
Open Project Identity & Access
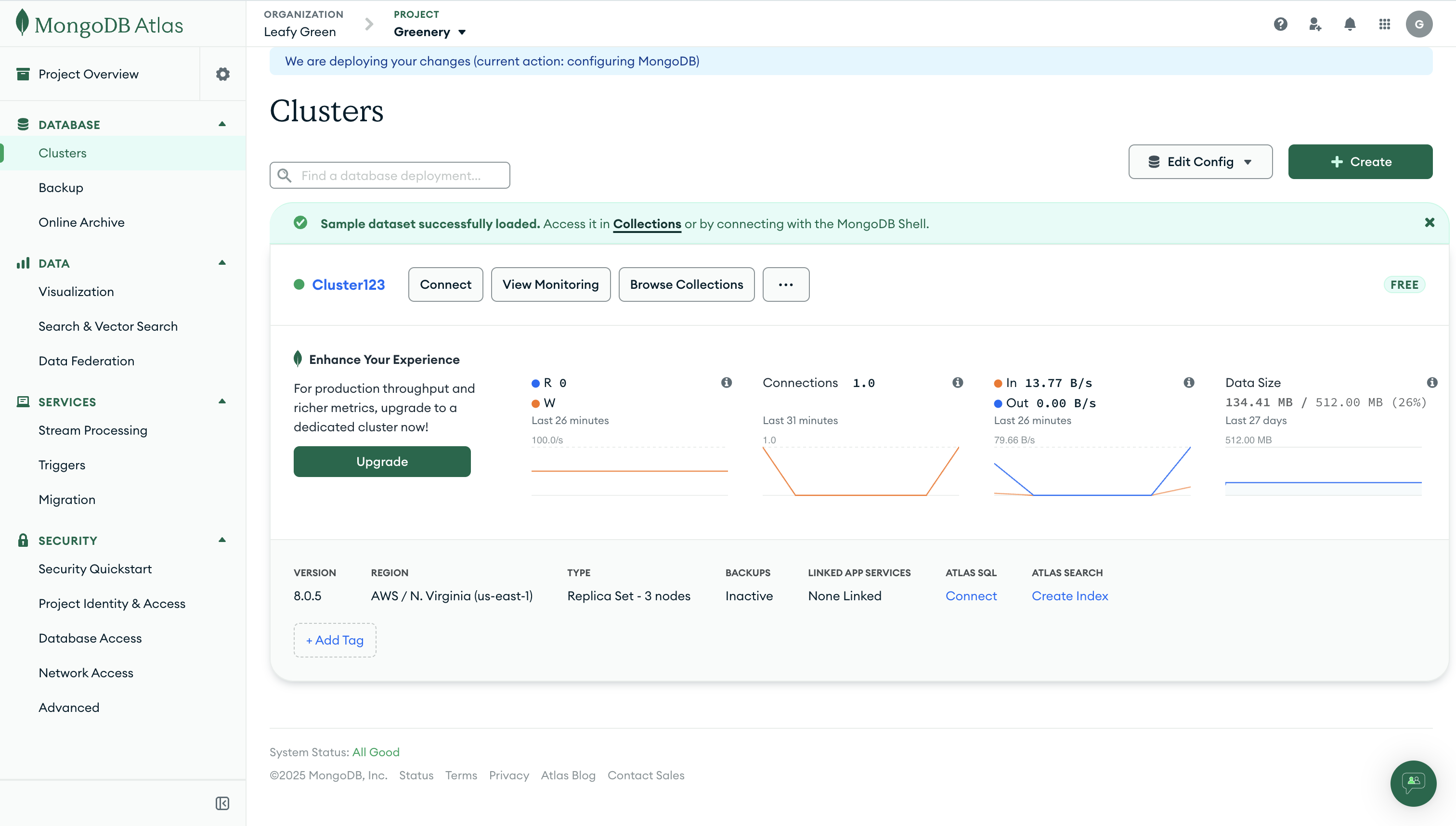click(112, 604)
